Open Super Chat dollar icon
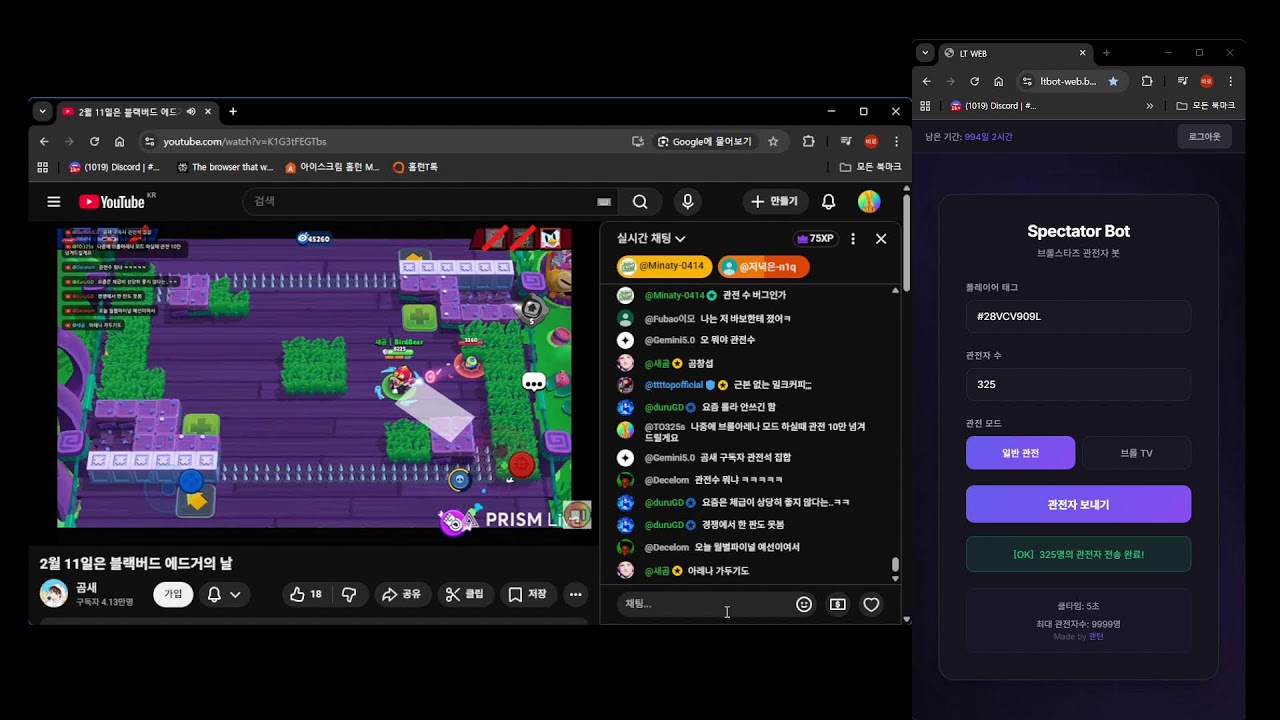 838,604
